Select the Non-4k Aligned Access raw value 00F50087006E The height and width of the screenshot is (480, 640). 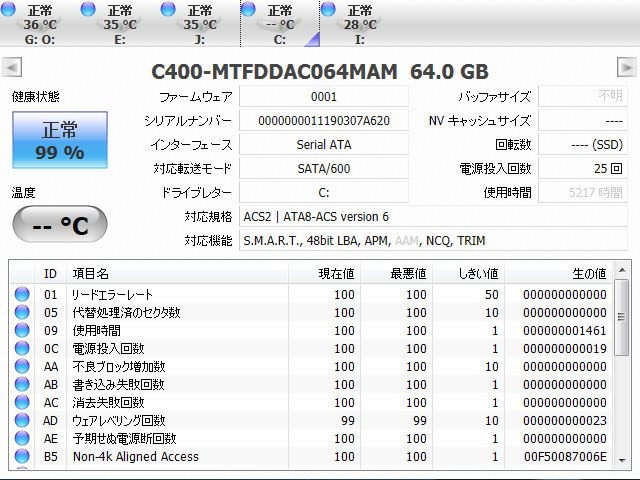coord(565,456)
